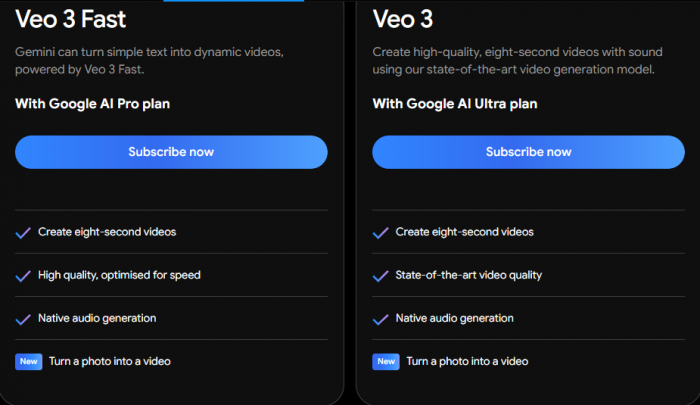This screenshot has width=700, height=405.
Task: Click "High quality, optimised for speed" feature
Action: (119, 275)
